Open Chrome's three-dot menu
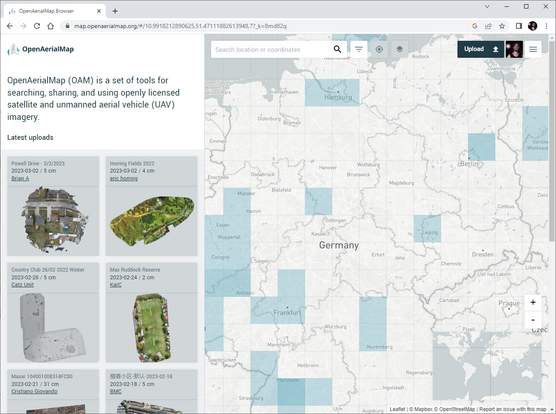 [546, 26]
